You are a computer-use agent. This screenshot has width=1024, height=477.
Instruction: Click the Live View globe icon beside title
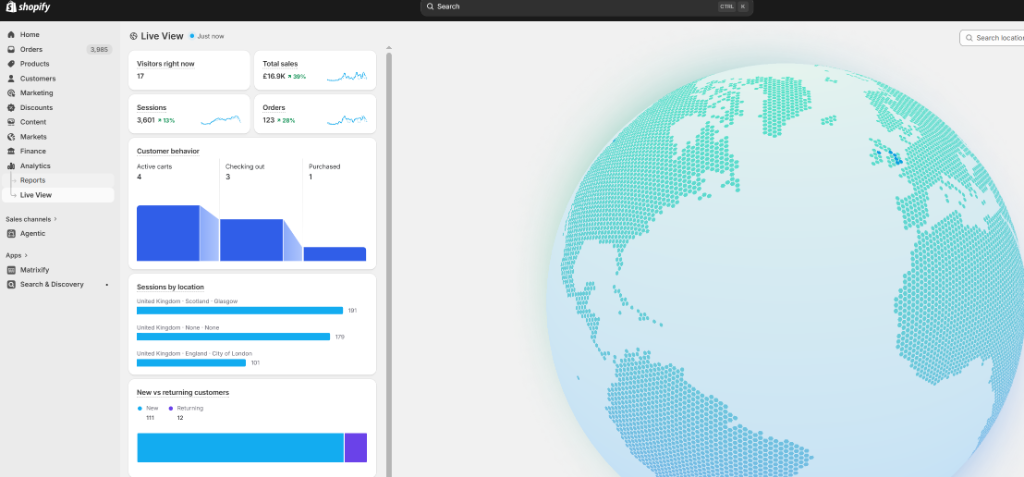pos(134,36)
